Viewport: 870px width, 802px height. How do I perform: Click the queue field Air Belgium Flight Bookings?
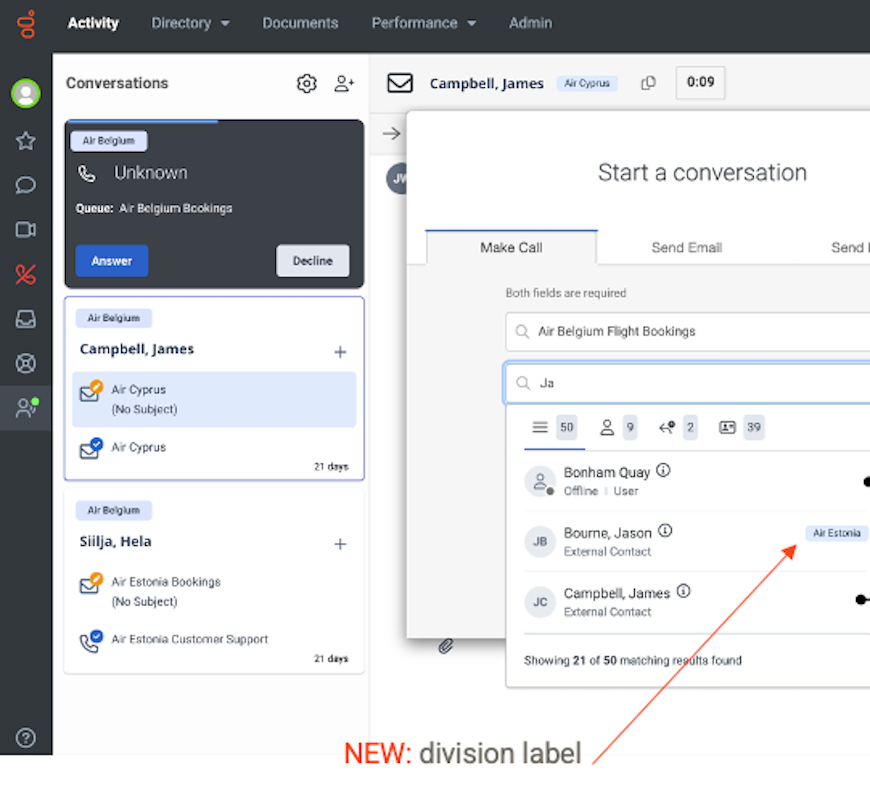click(x=690, y=331)
